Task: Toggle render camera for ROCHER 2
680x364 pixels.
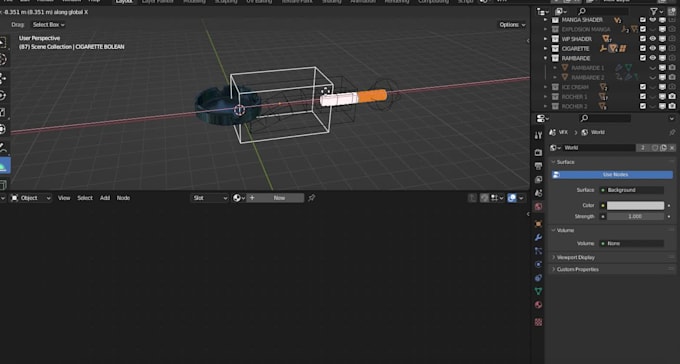Action: 672,106
